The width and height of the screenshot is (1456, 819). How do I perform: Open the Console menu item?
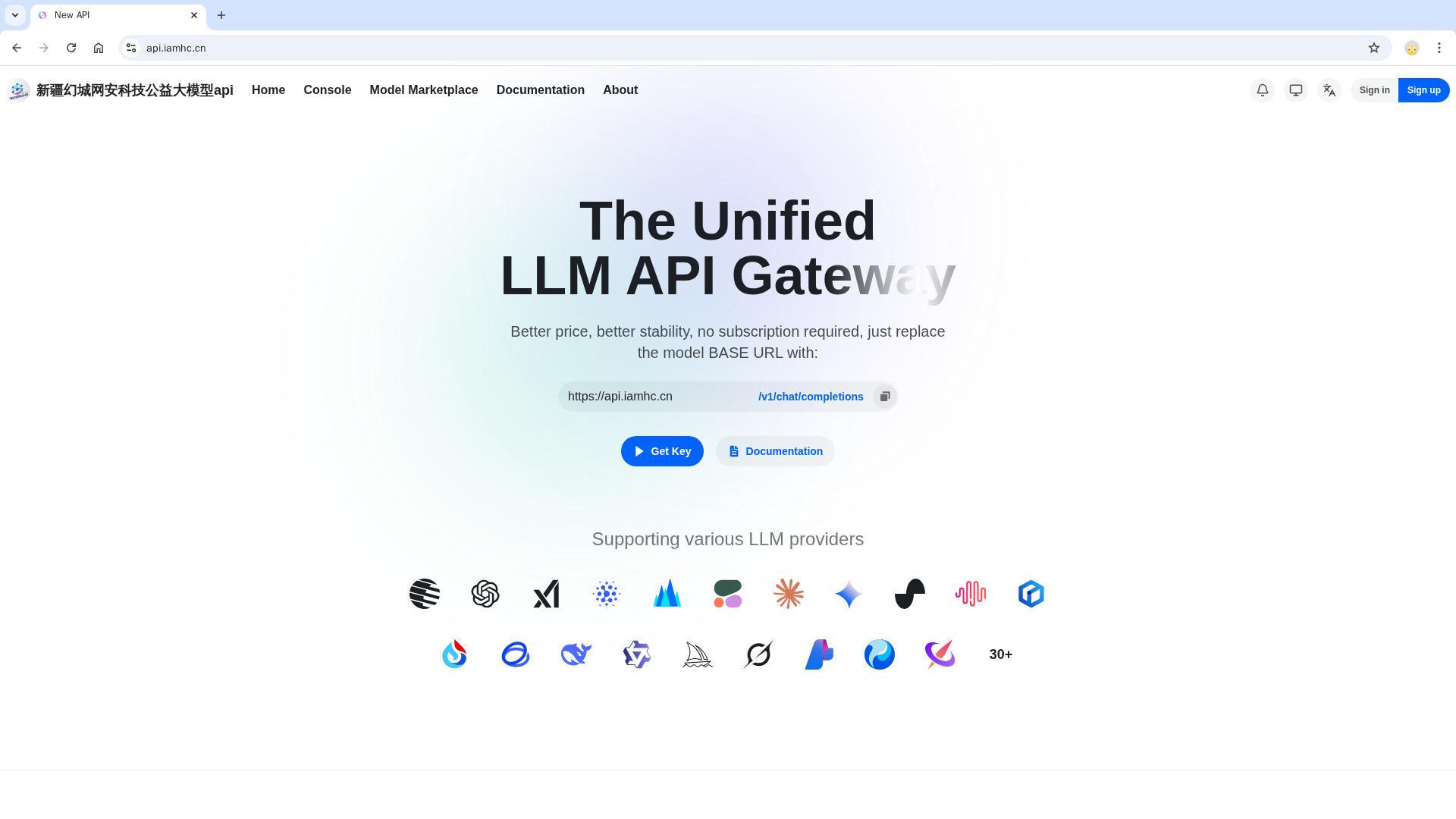pos(328,90)
